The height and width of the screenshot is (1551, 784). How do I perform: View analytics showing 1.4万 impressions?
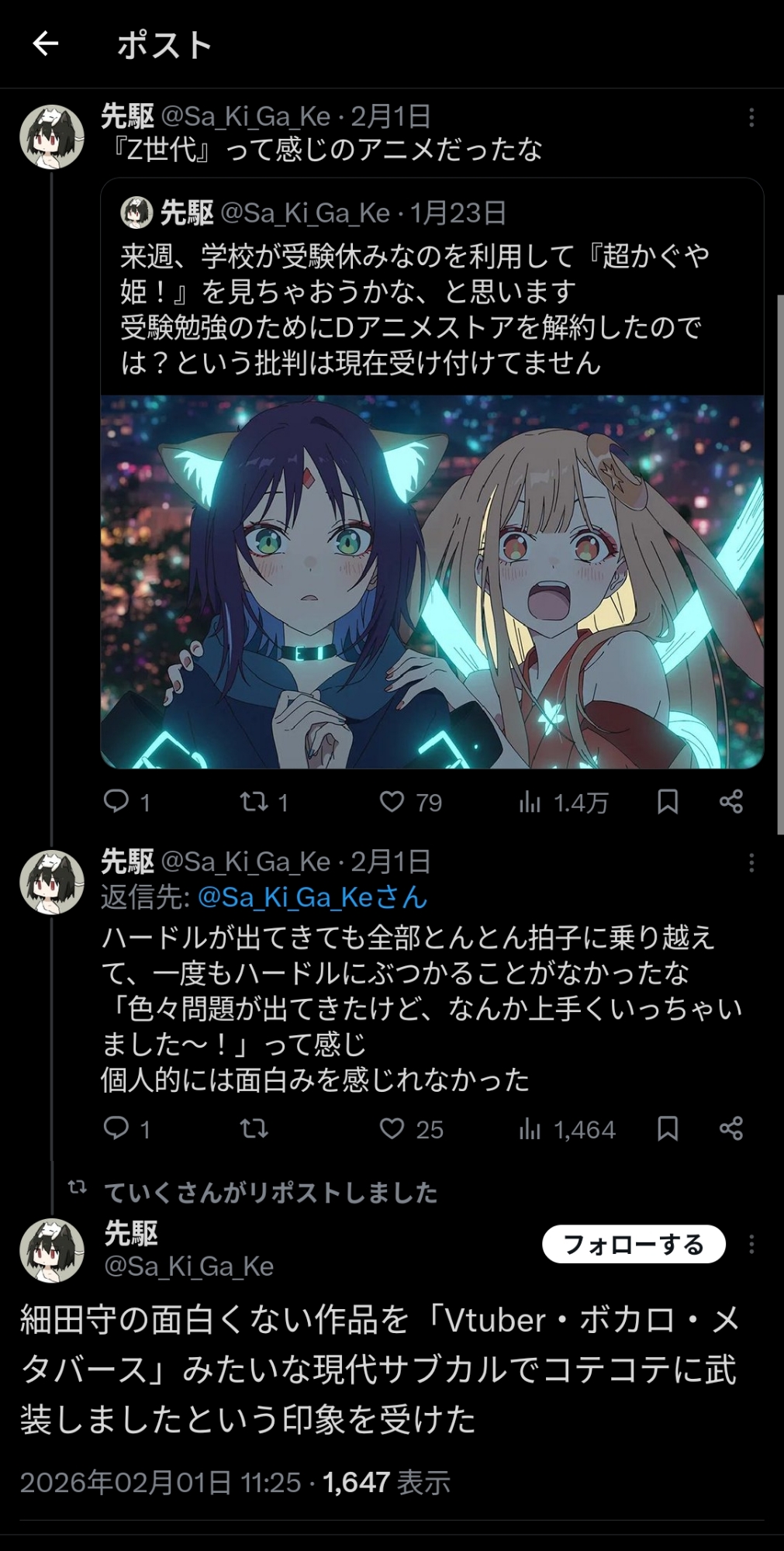564,802
